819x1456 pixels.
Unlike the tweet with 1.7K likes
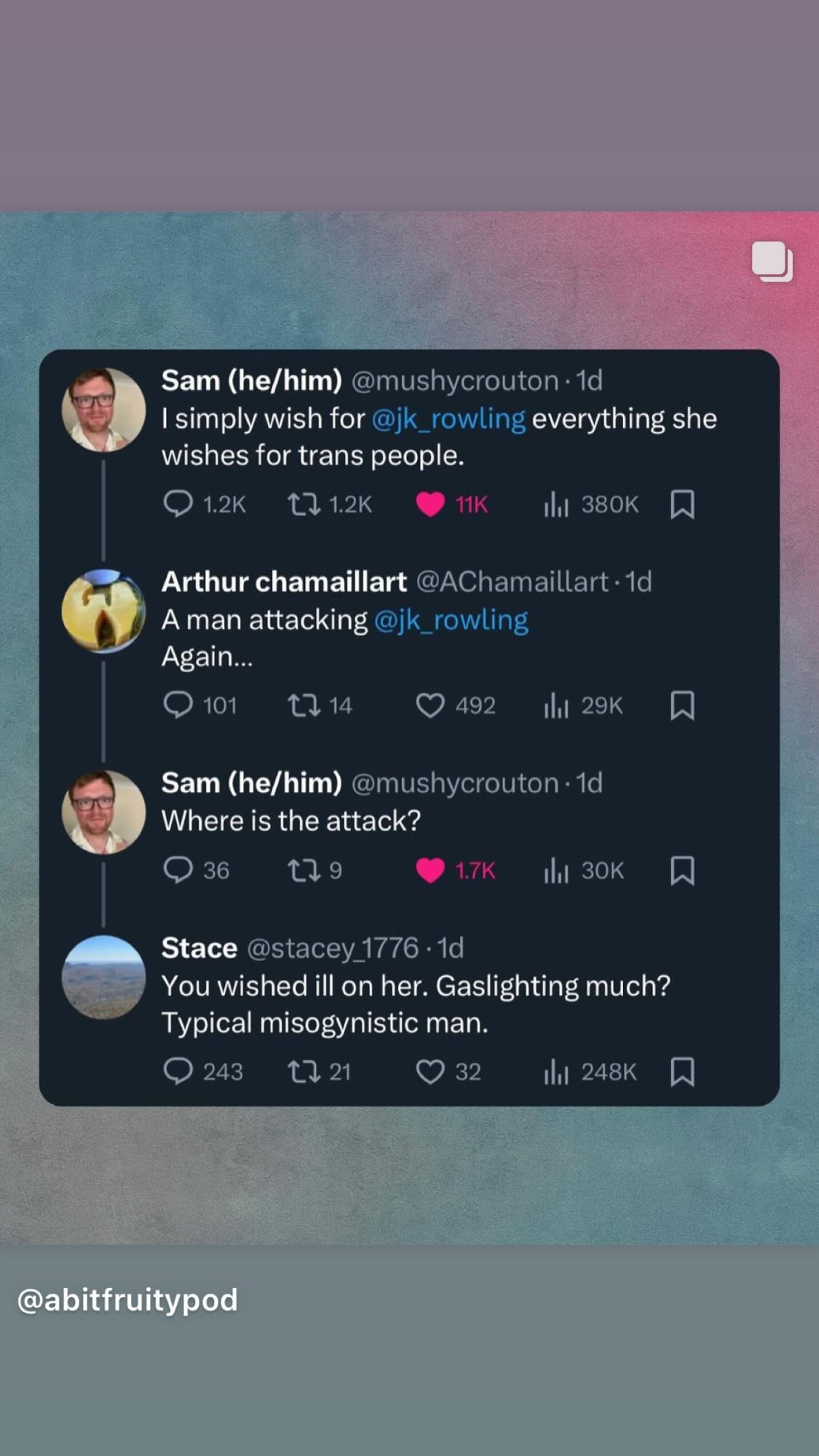[x=430, y=870]
